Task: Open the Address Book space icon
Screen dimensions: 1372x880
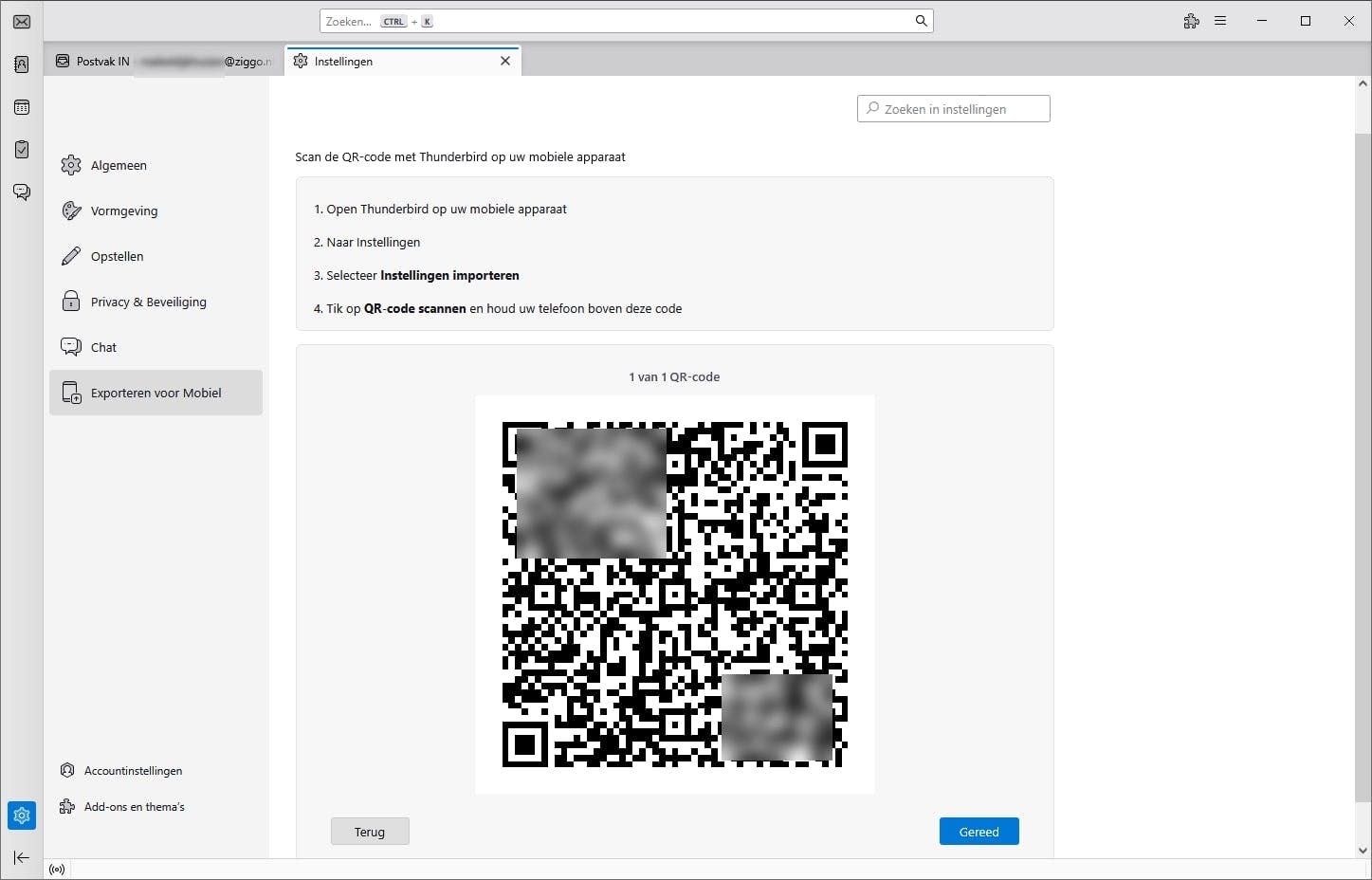Action: [21, 64]
